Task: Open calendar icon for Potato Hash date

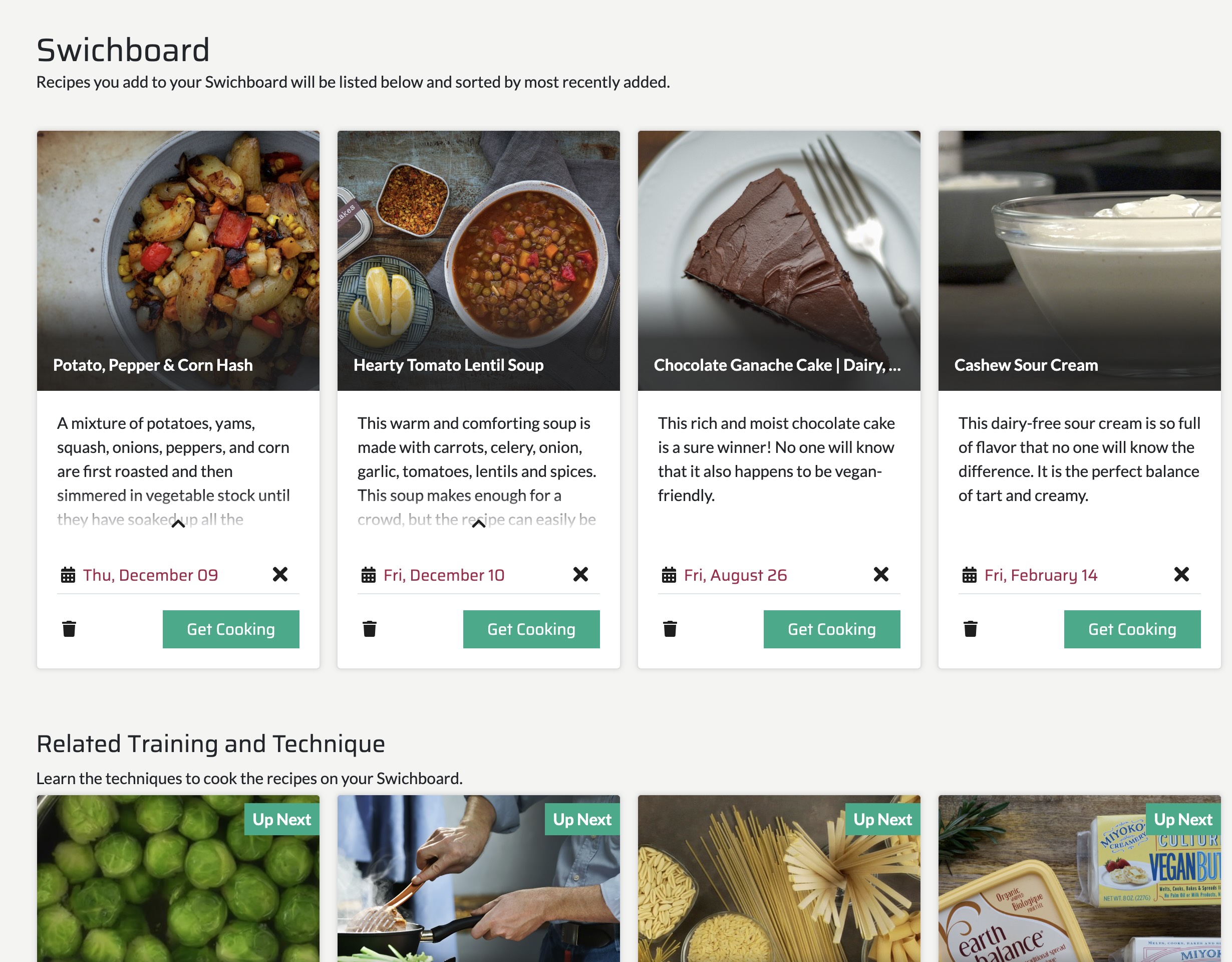Action: [68, 575]
